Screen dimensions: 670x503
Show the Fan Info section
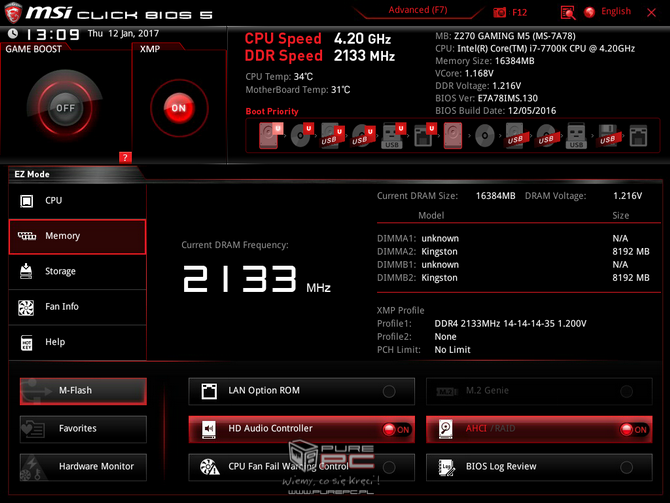coord(77,307)
